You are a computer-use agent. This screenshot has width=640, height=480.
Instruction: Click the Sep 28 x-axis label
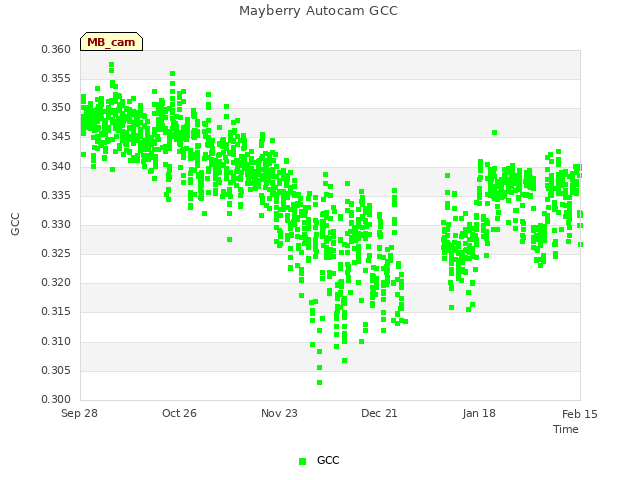79,413
